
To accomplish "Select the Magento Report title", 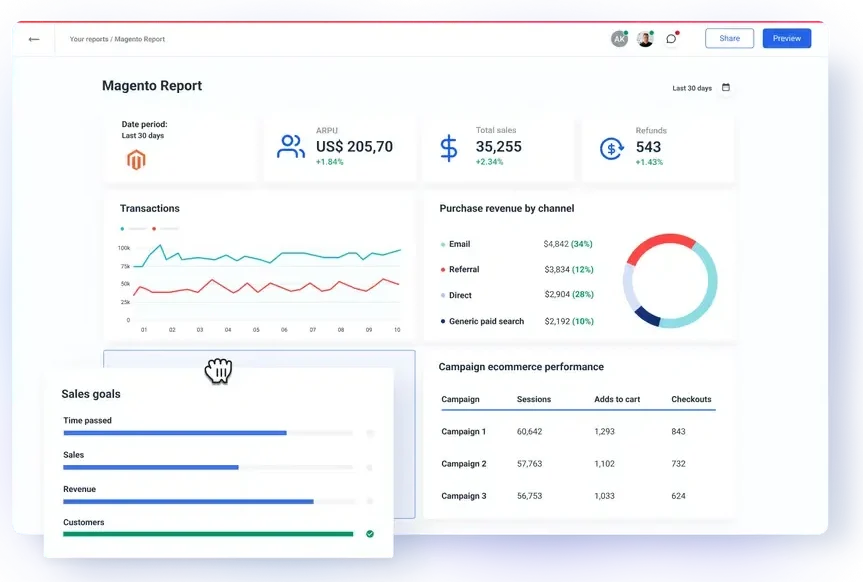I will [x=152, y=86].
